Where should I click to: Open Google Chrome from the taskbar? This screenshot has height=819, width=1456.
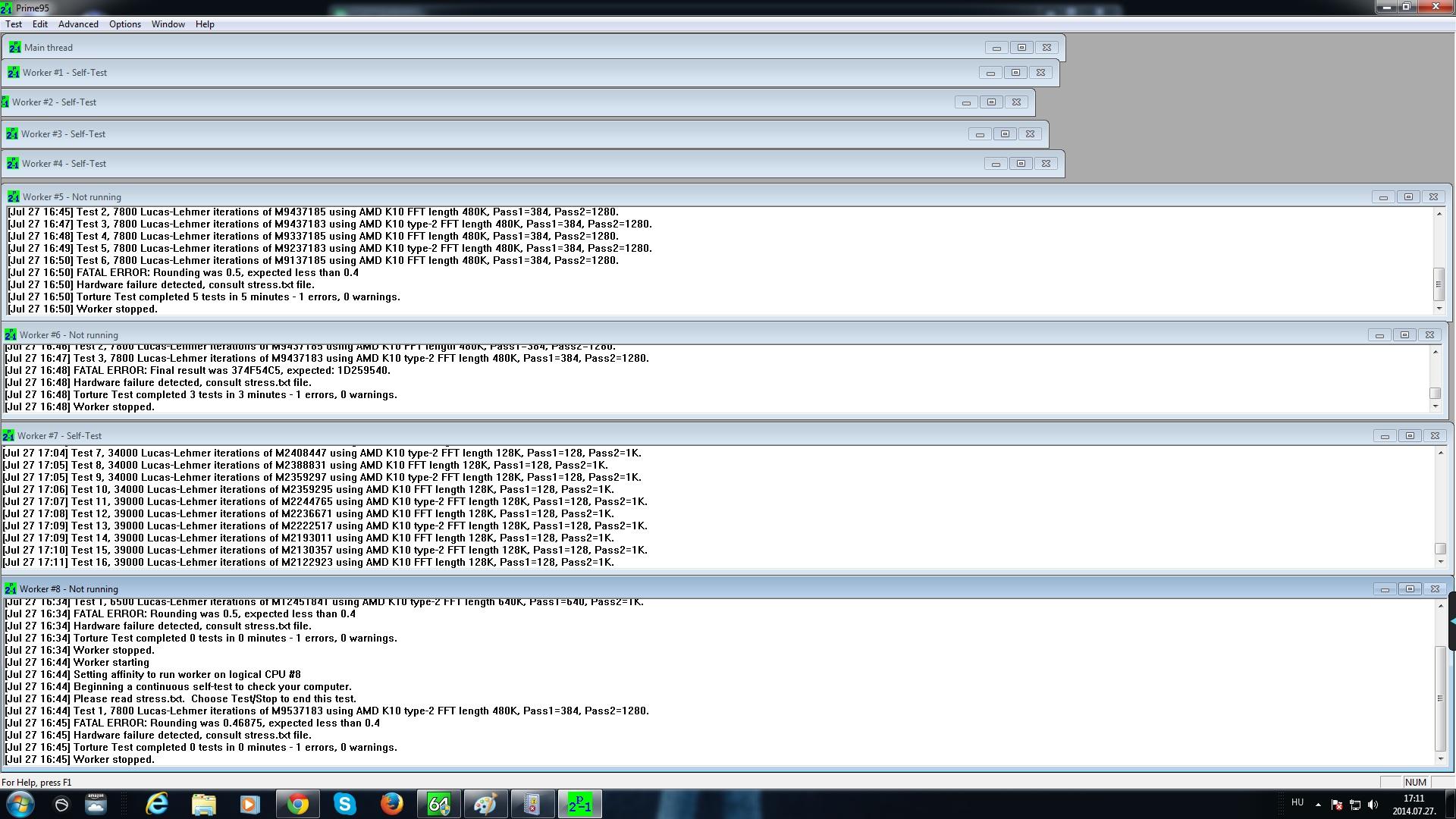point(298,804)
